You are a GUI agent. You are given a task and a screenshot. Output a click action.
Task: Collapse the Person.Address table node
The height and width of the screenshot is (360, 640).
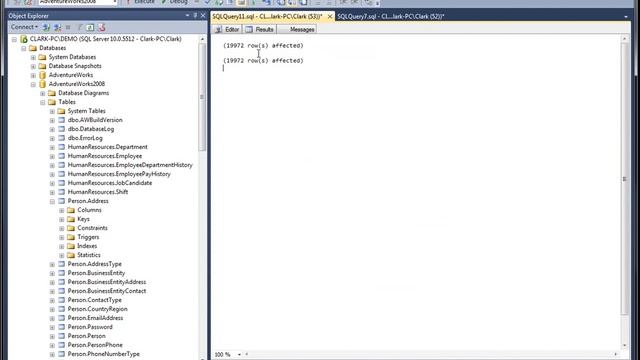52,201
